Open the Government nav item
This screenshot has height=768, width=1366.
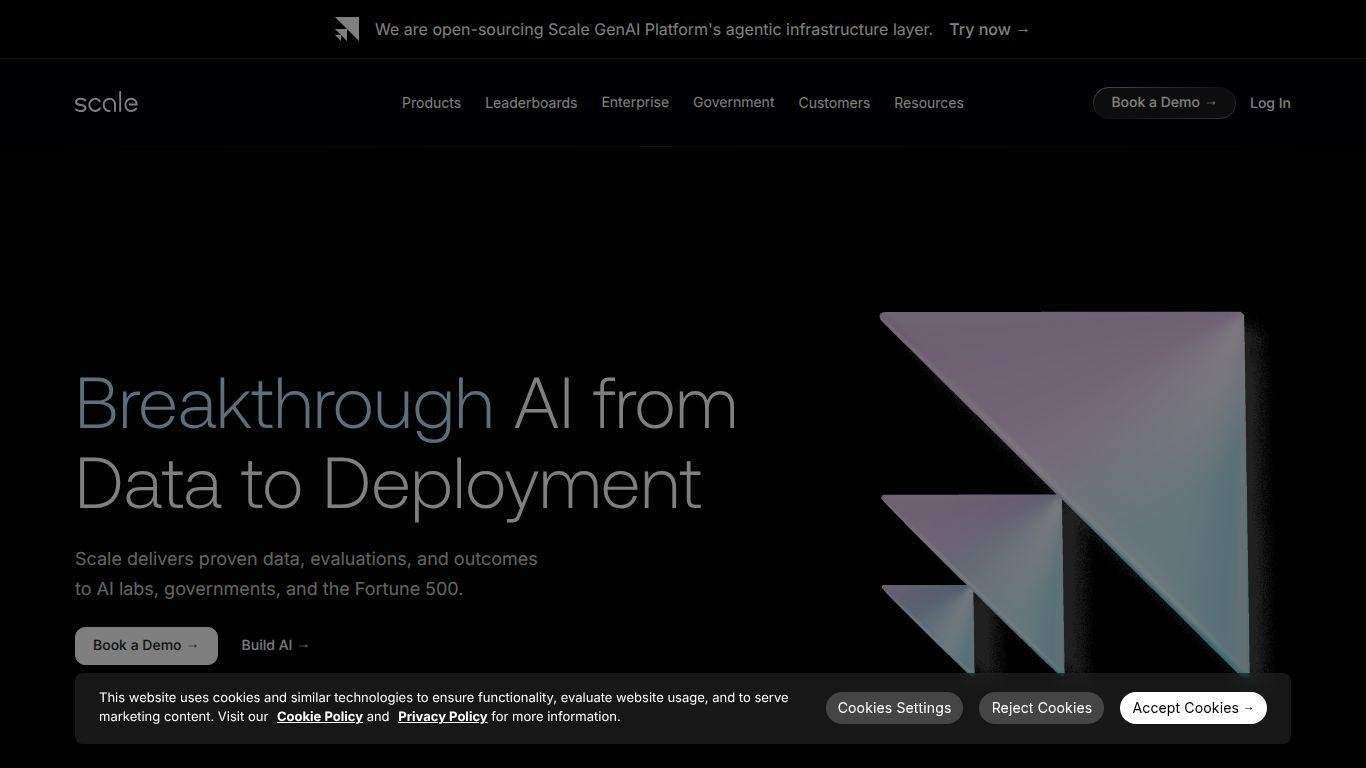point(733,103)
